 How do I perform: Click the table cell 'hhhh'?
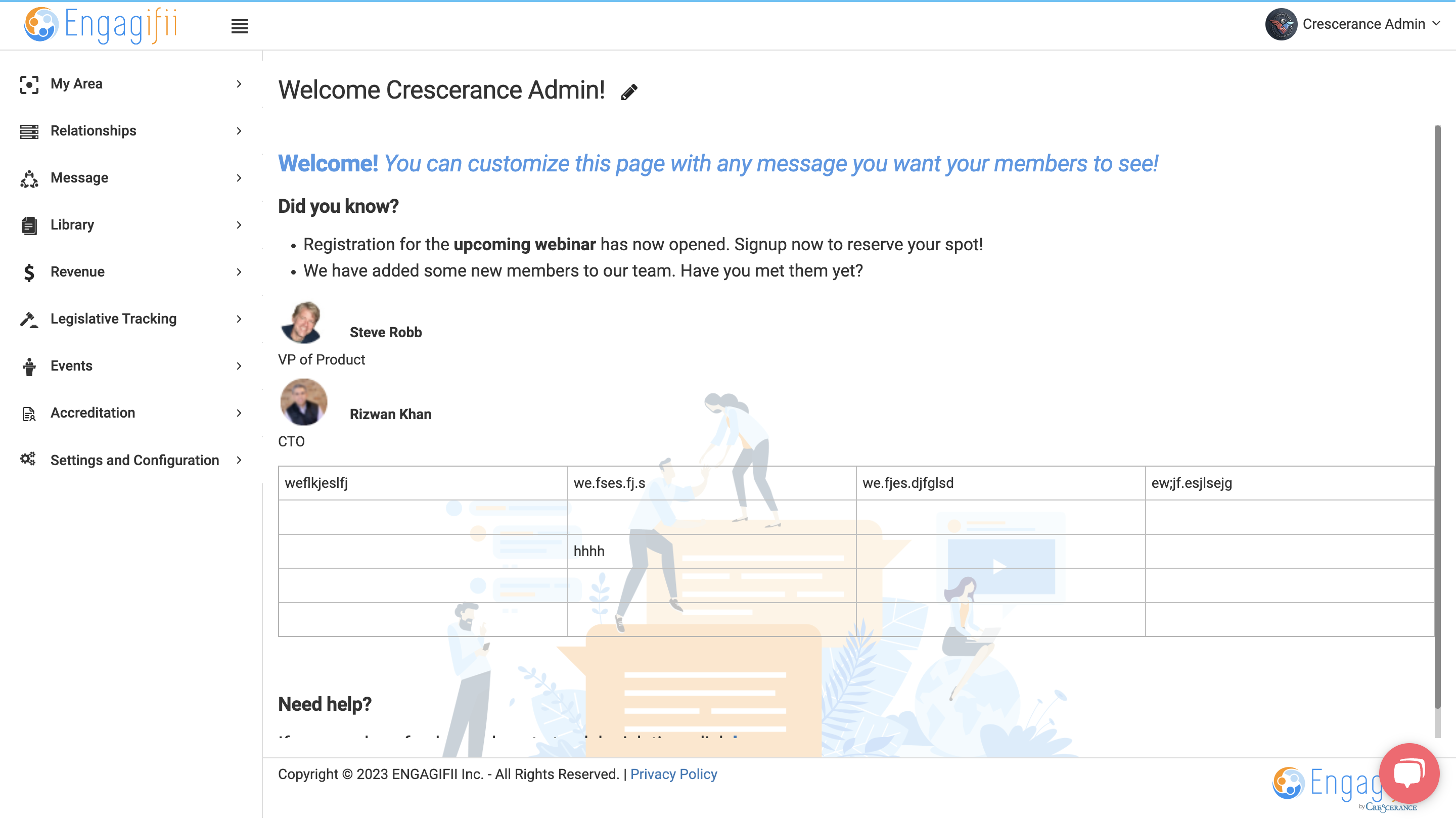click(x=712, y=552)
